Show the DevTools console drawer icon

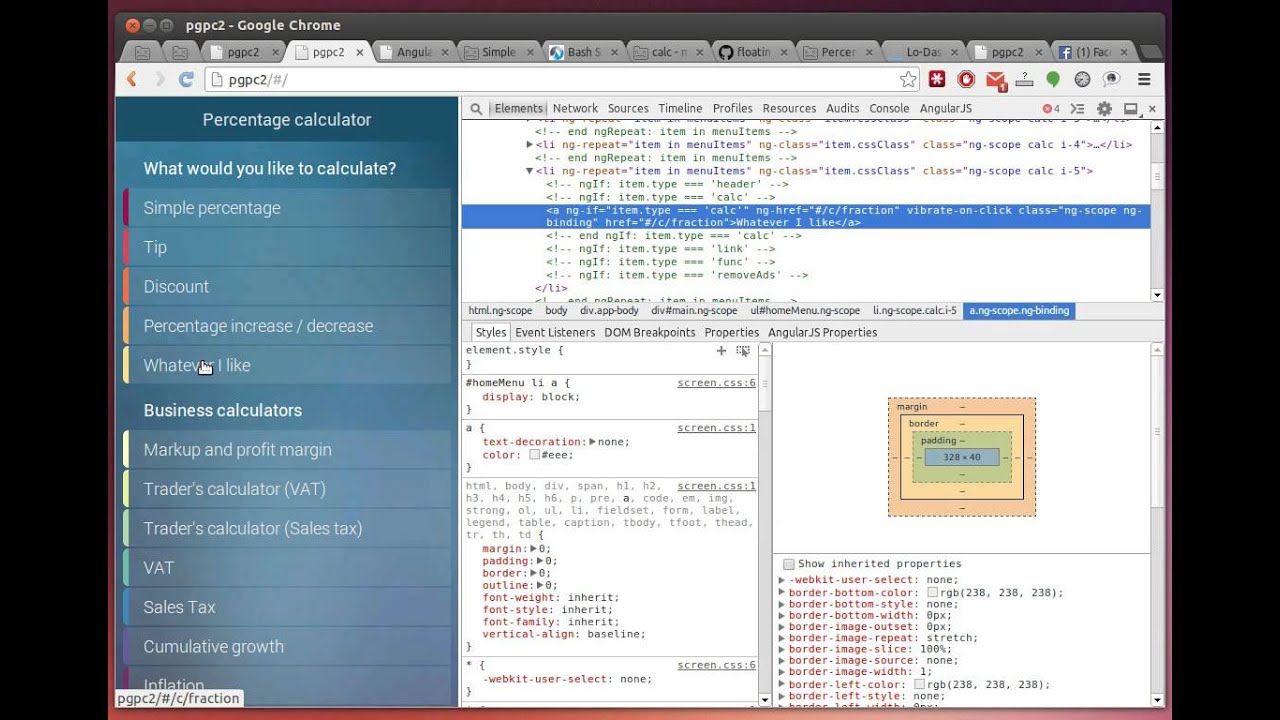pyautogui.click(x=1077, y=109)
